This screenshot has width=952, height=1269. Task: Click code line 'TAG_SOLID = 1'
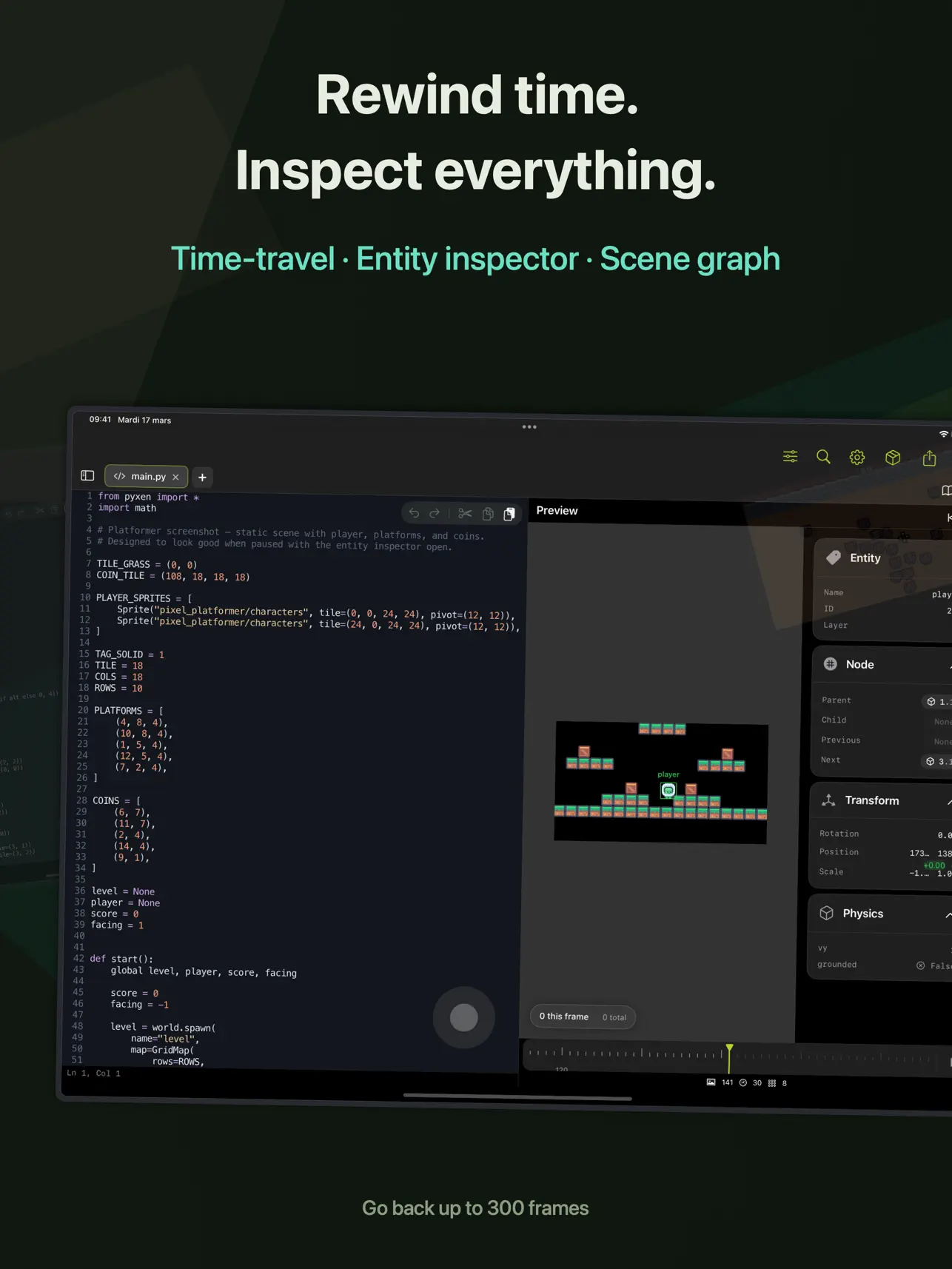pos(130,654)
